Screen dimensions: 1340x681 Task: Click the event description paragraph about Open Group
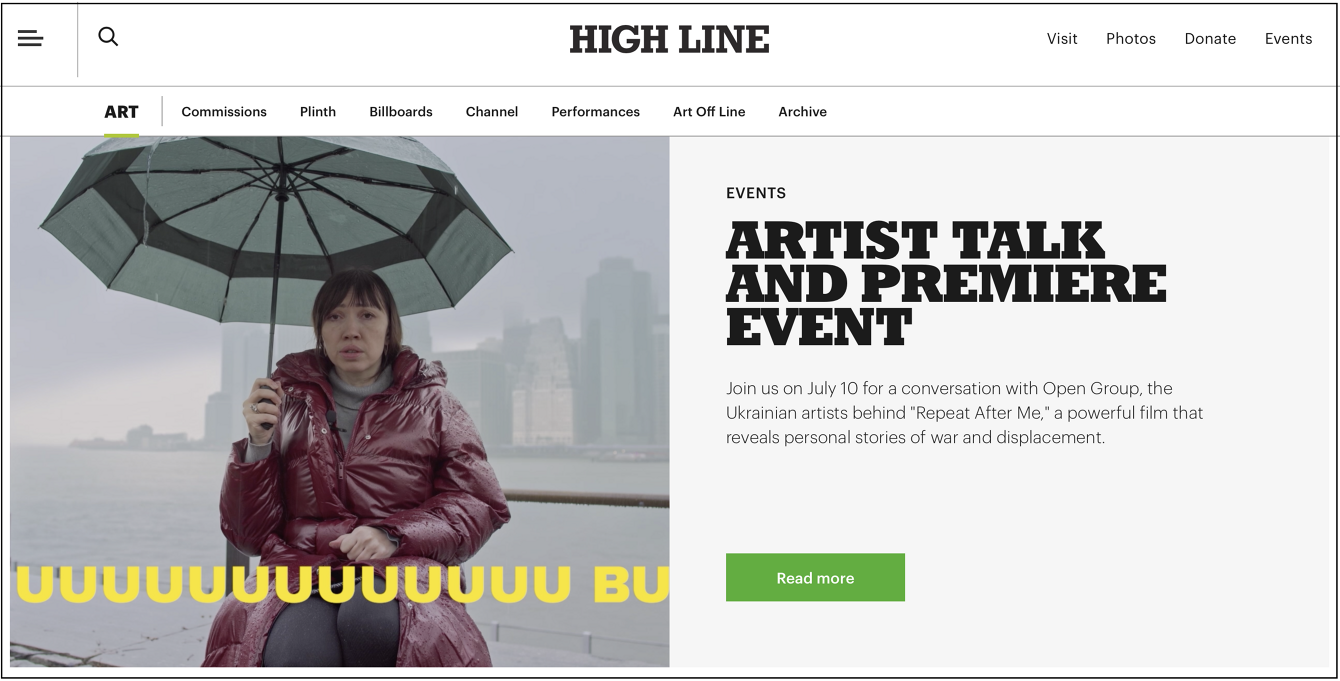click(965, 413)
